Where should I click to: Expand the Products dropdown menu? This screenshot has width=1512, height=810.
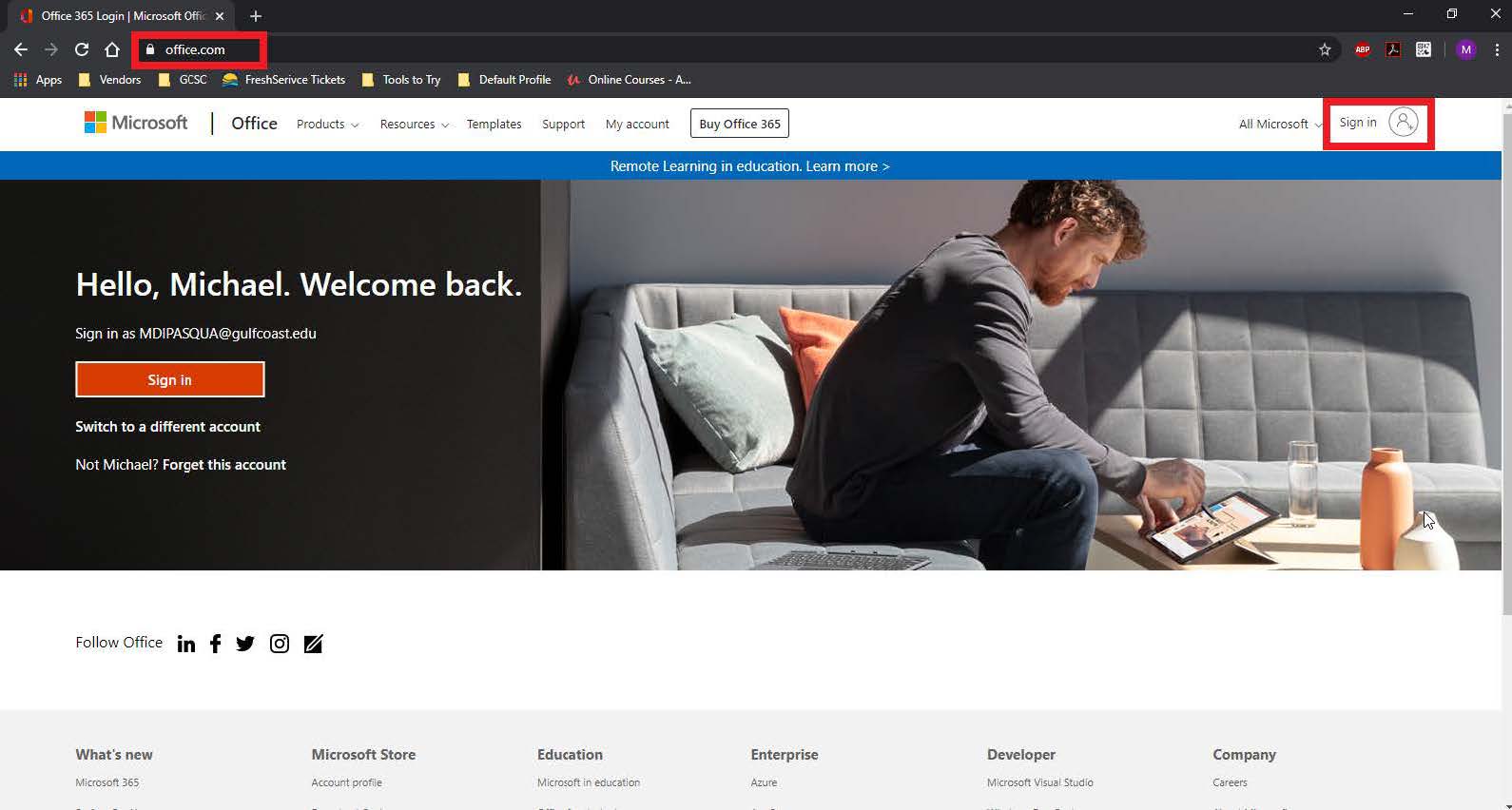coord(327,125)
